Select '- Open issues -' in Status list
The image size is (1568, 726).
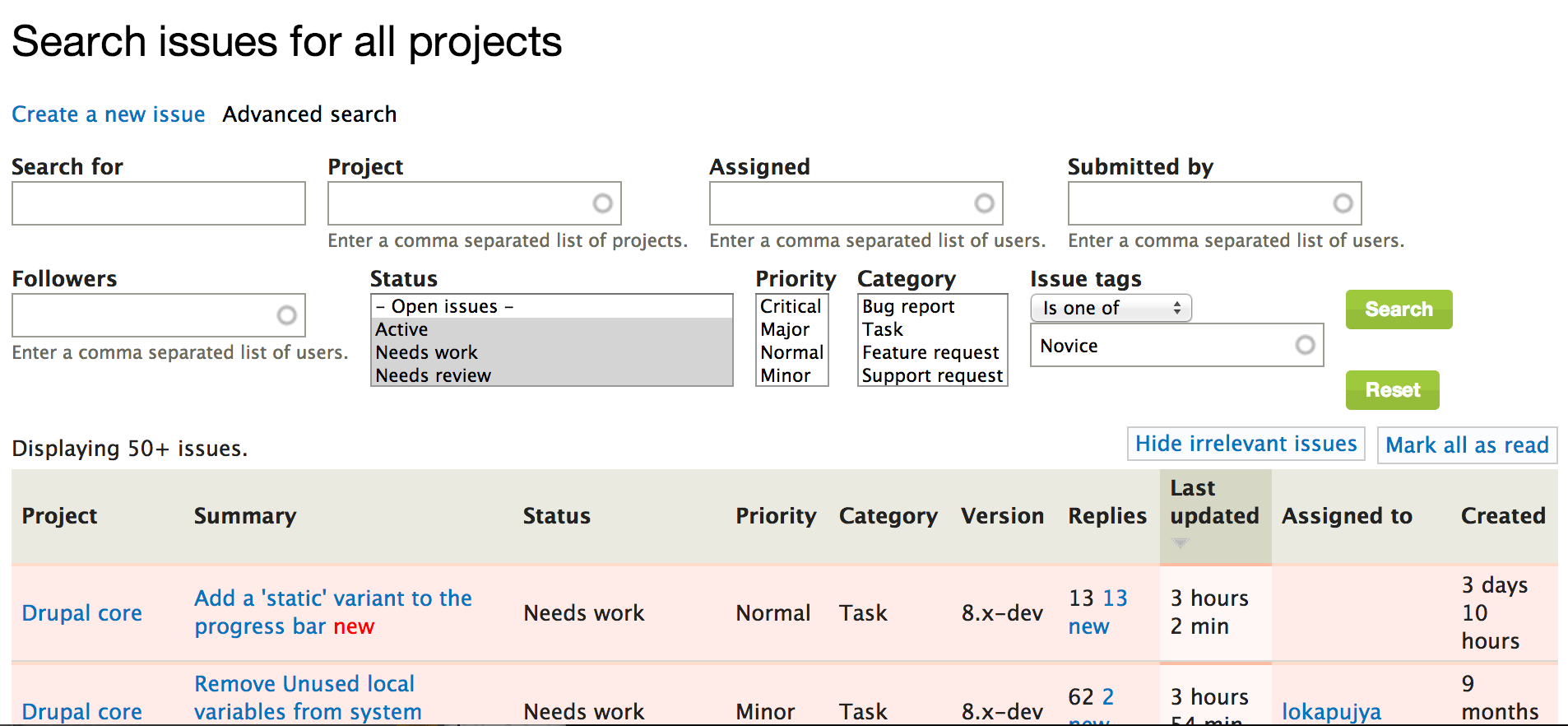[552, 306]
